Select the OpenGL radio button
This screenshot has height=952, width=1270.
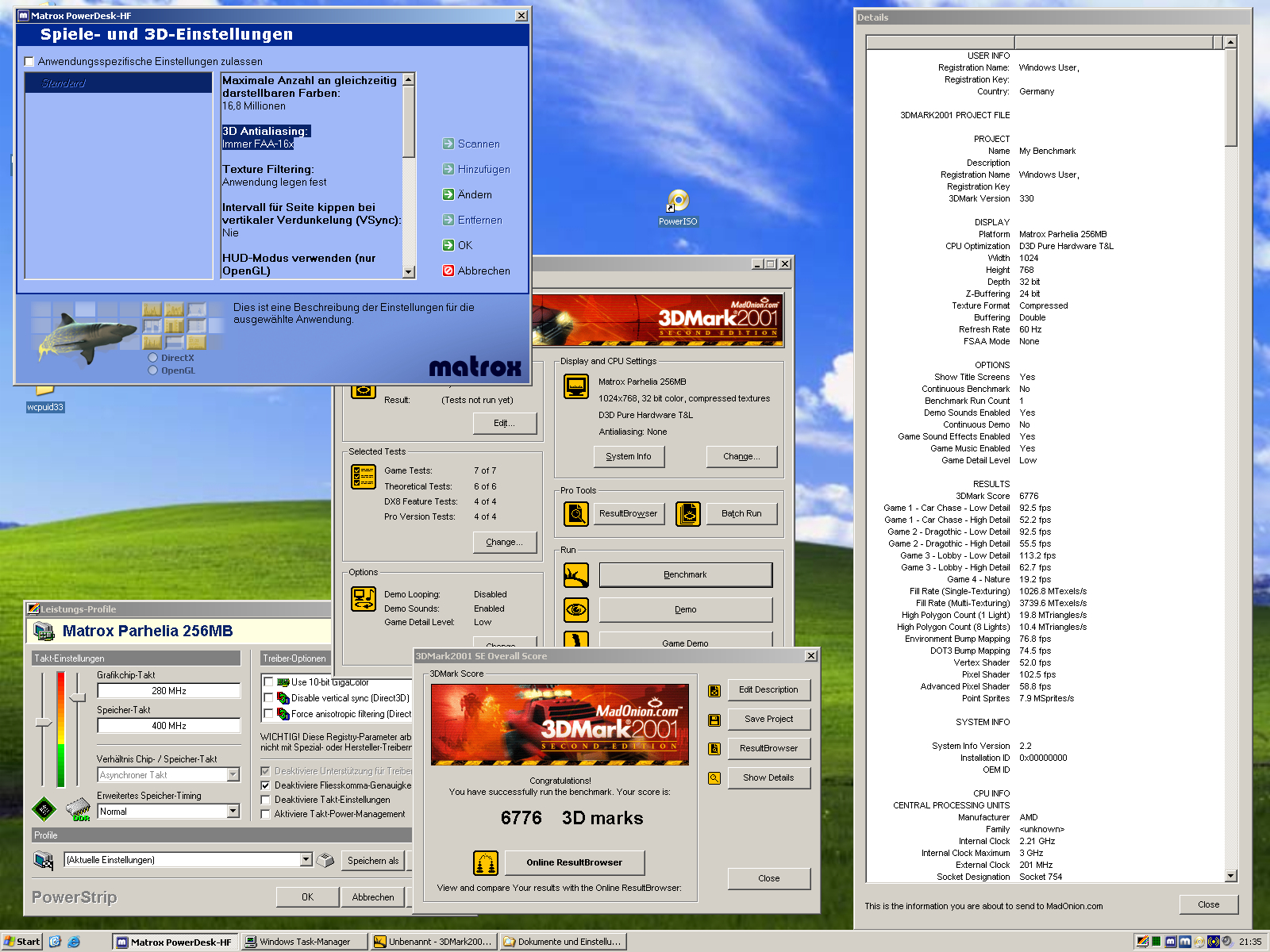point(152,370)
